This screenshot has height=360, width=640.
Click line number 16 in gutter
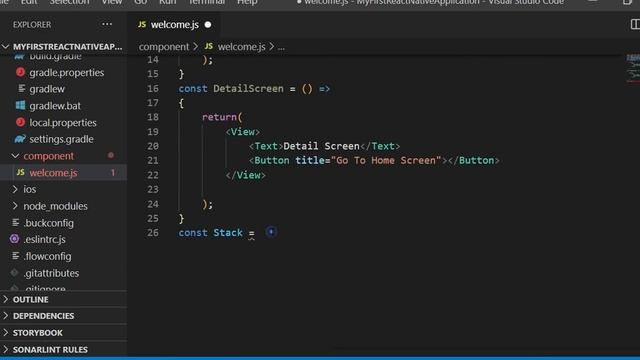153,89
